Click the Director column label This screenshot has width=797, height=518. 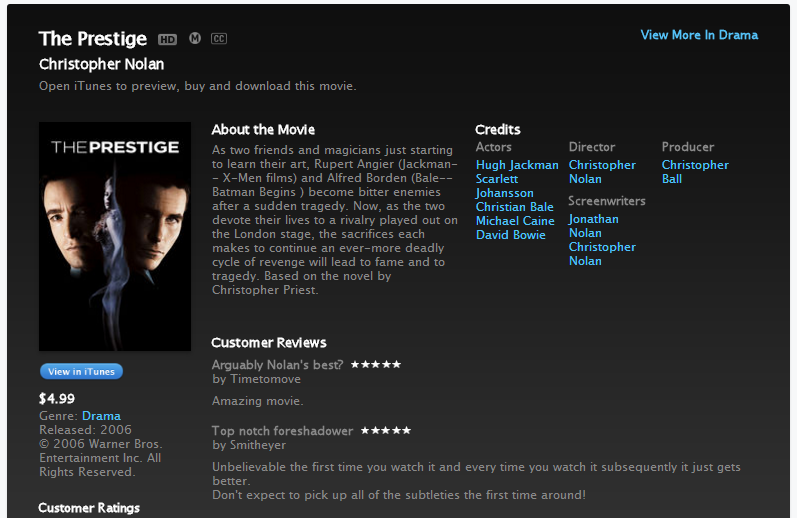tap(592, 147)
